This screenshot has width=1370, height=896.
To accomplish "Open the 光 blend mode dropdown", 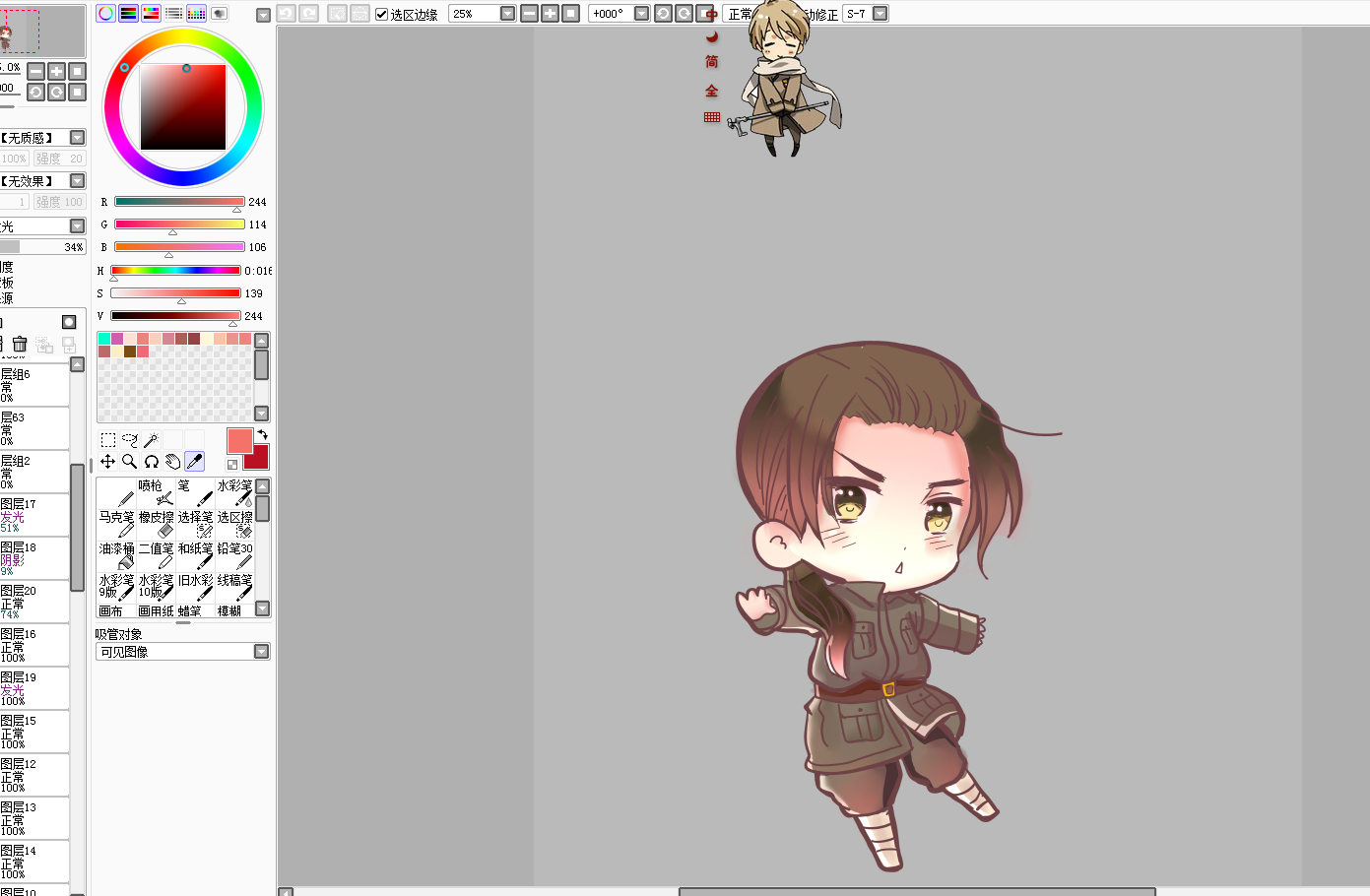I will tap(77, 226).
